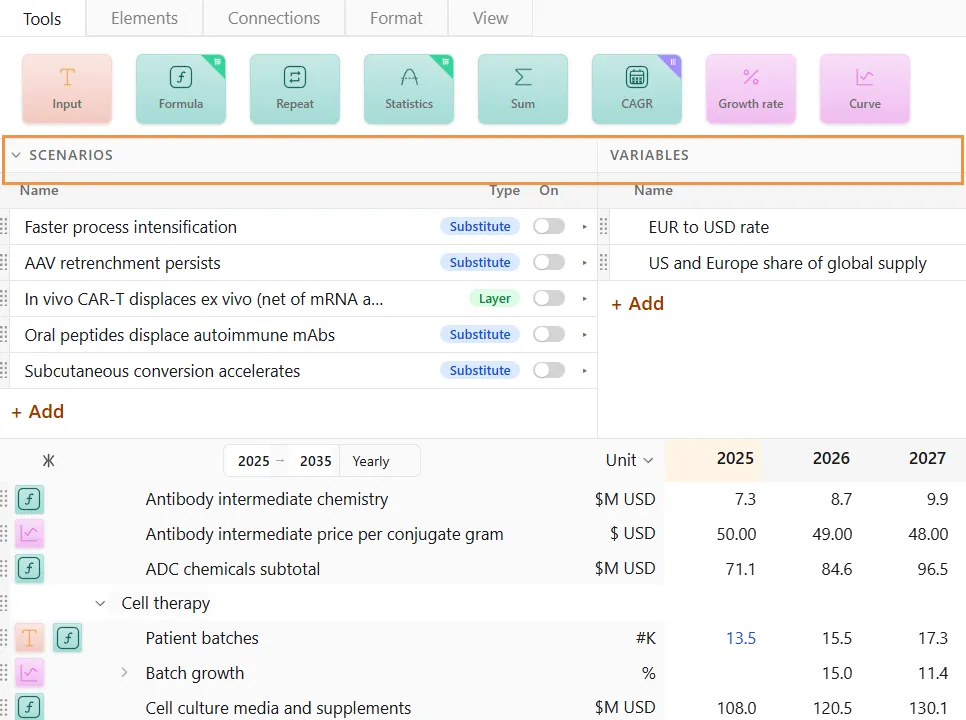
Task: Collapse the Cell therapy group
Action: (x=100, y=604)
